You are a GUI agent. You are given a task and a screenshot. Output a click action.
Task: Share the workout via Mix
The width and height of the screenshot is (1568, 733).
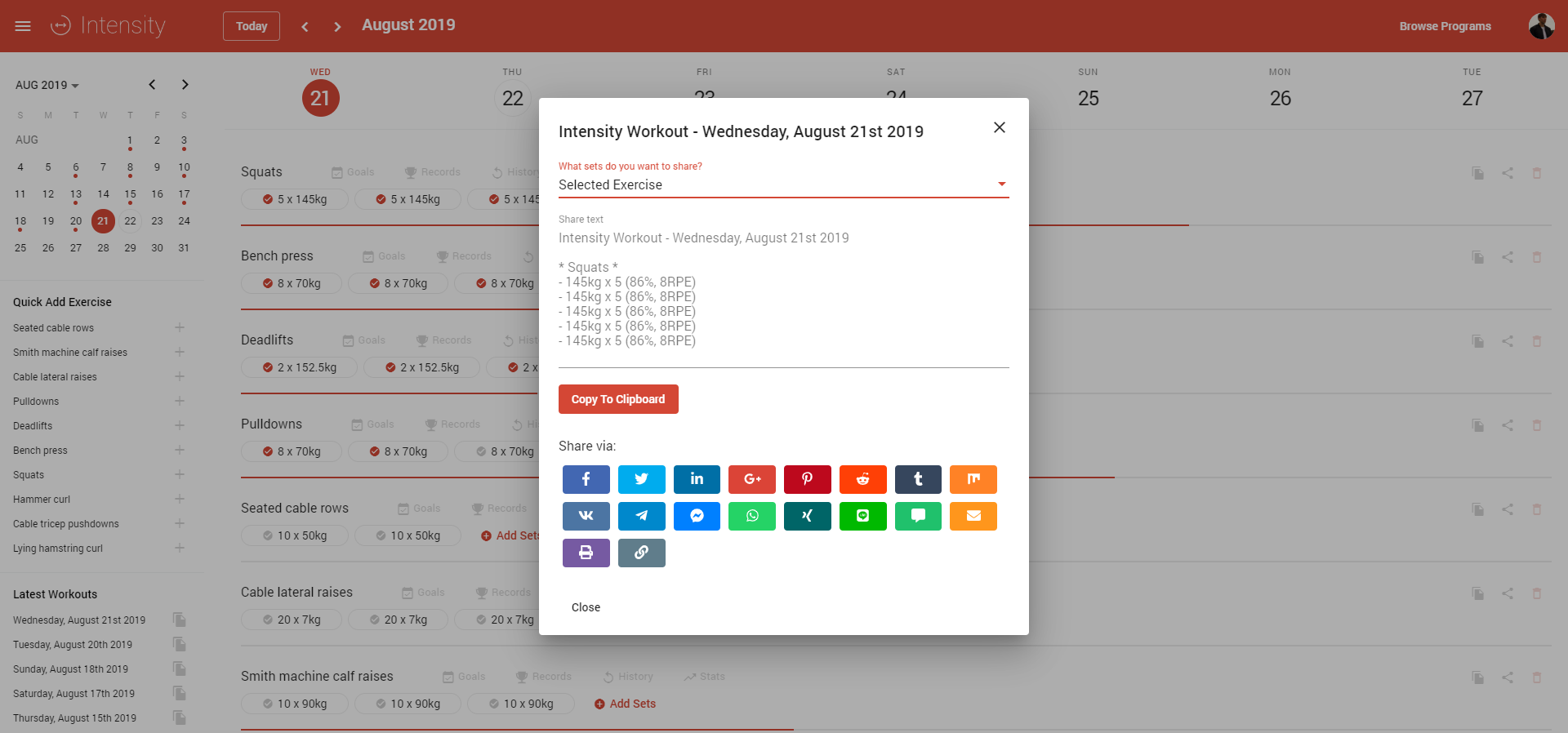973,479
